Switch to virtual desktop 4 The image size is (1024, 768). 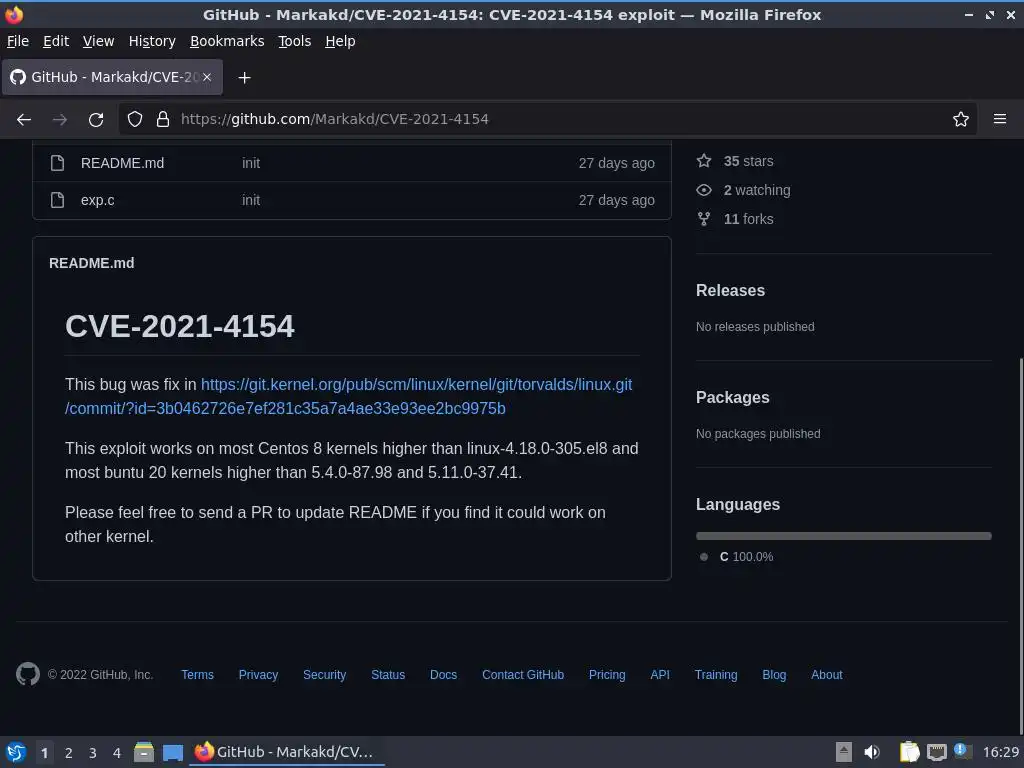click(x=117, y=752)
